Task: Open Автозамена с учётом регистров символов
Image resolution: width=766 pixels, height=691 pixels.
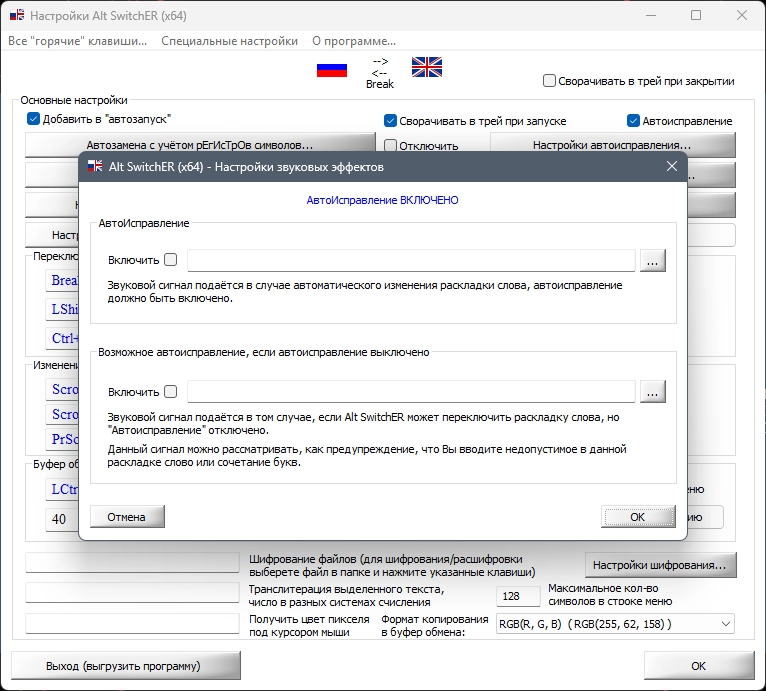Action: (200, 145)
